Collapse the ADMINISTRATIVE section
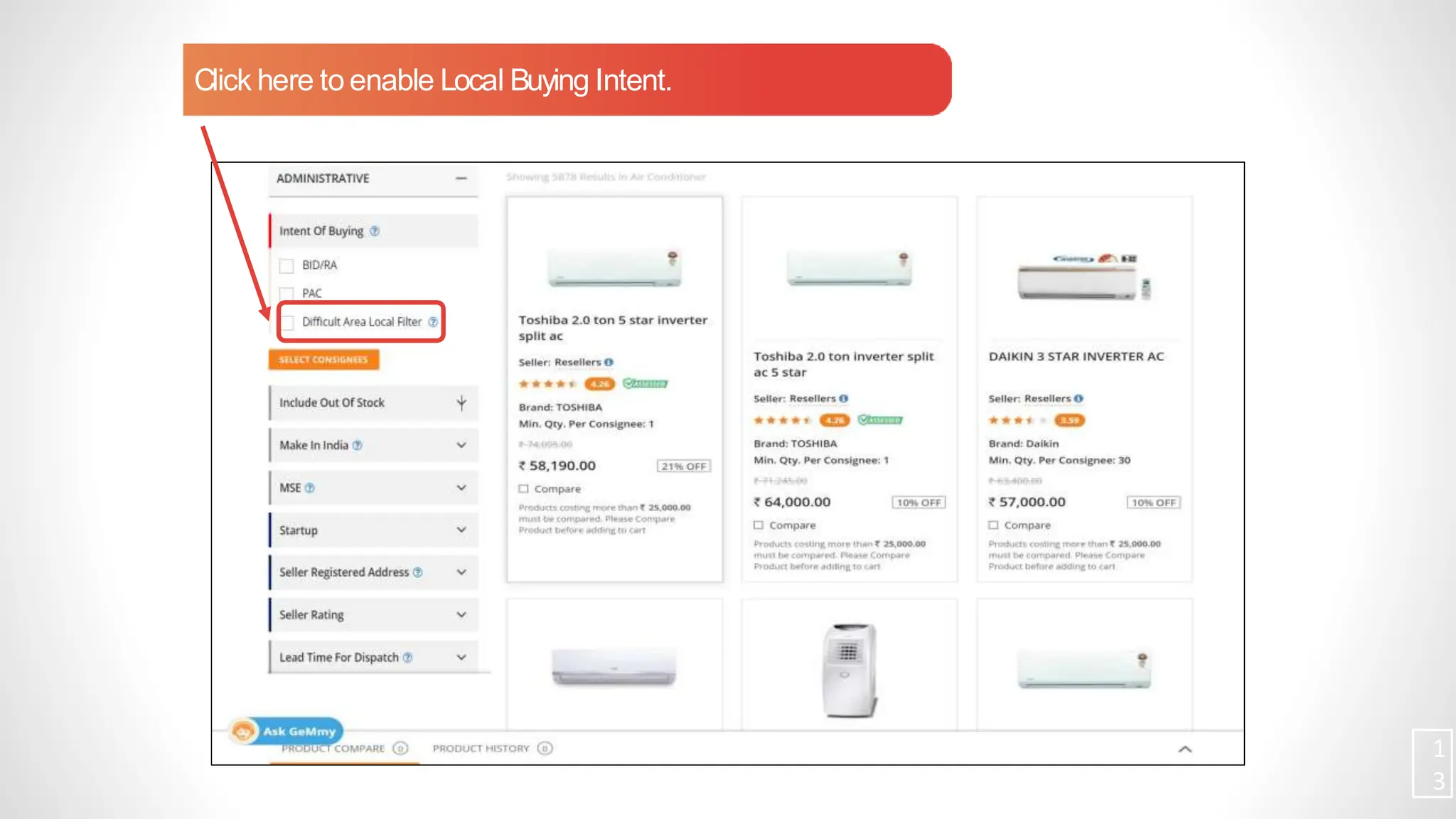 (x=461, y=178)
